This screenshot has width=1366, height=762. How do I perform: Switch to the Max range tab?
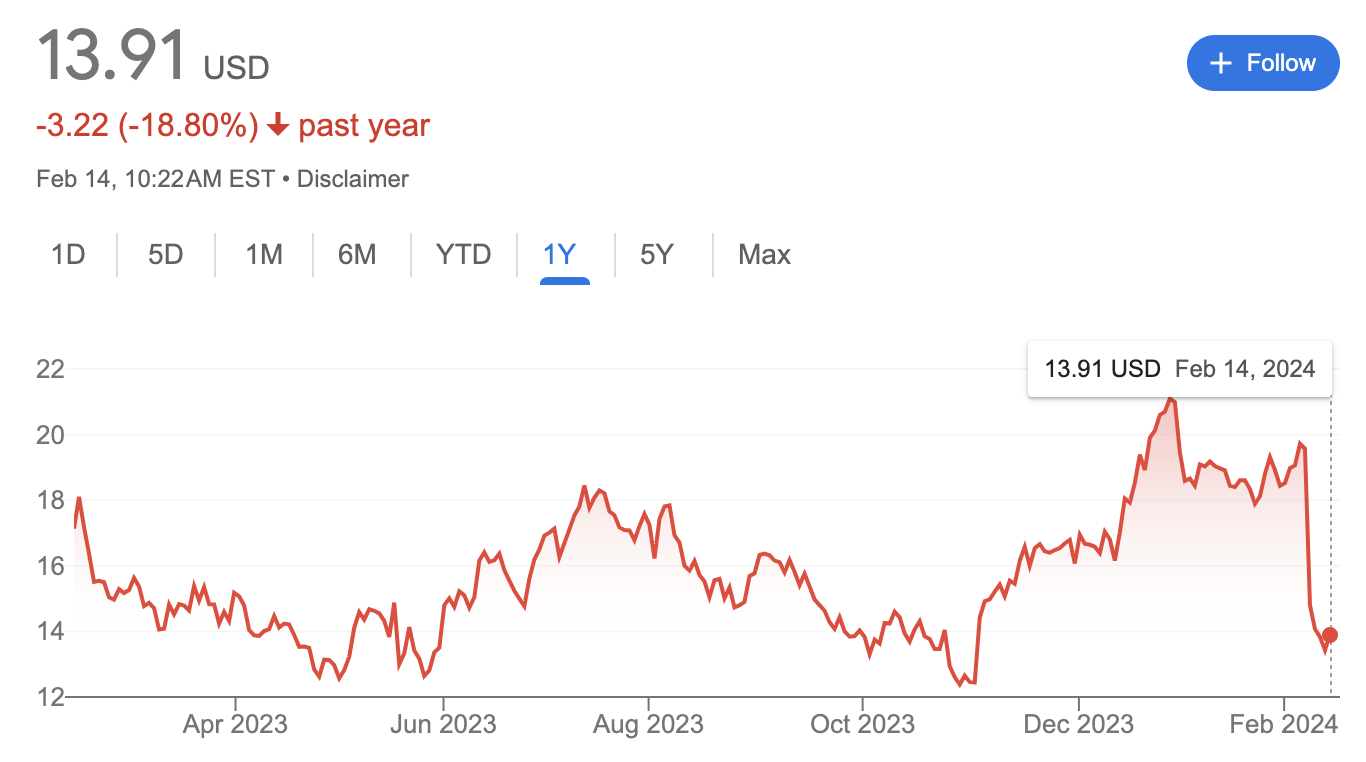(764, 255)
